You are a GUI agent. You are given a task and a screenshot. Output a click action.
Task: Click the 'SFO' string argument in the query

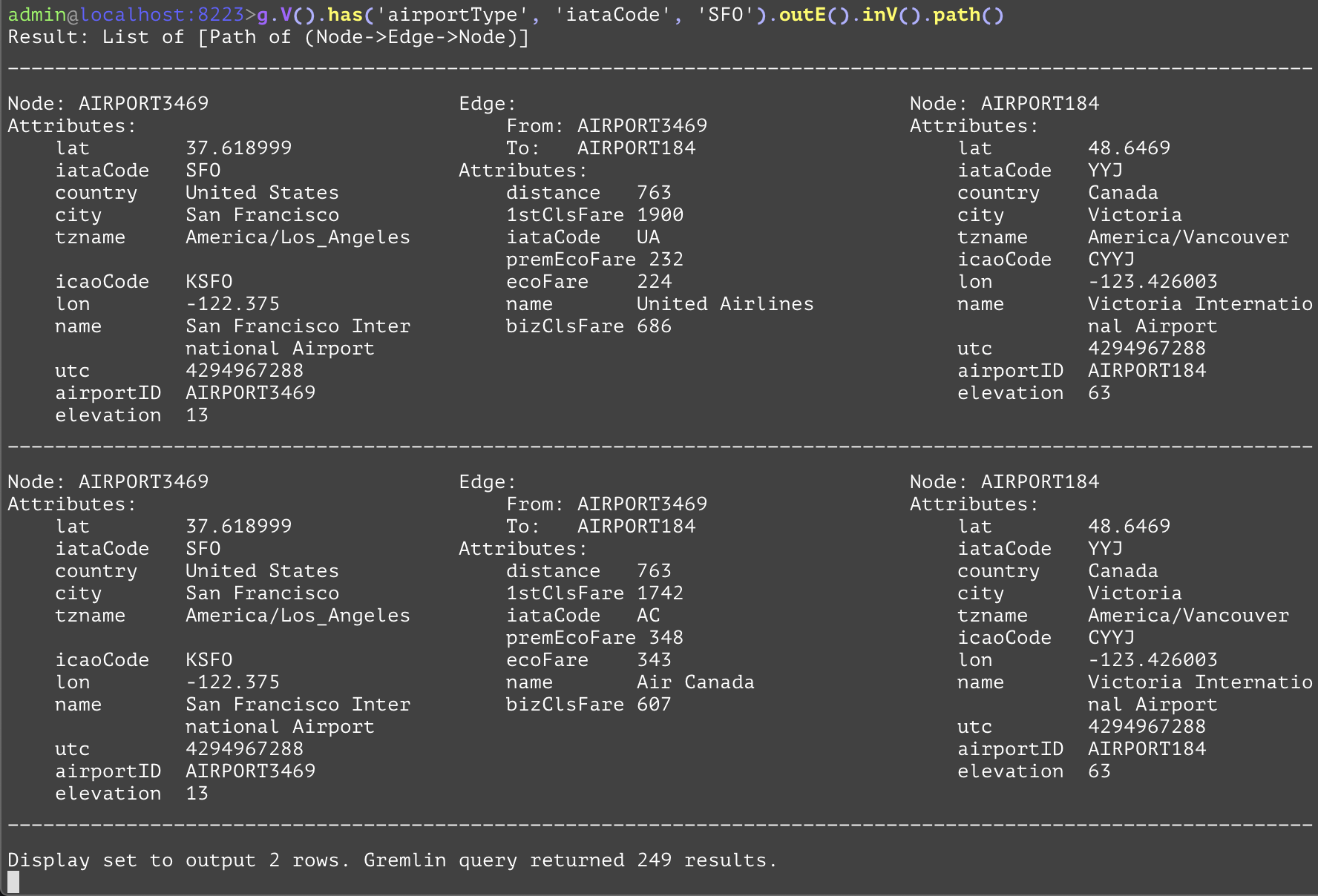[x=725, y=15]
